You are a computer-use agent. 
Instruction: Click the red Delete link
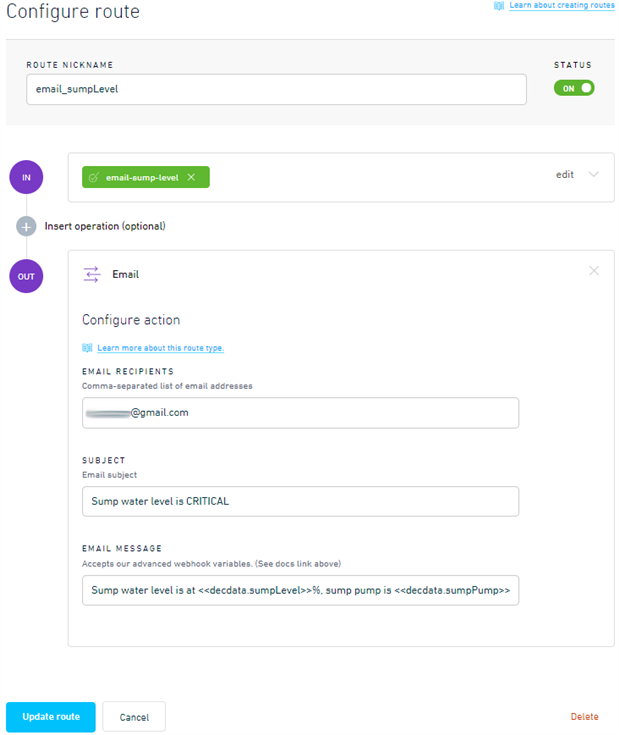coord(584,716)
